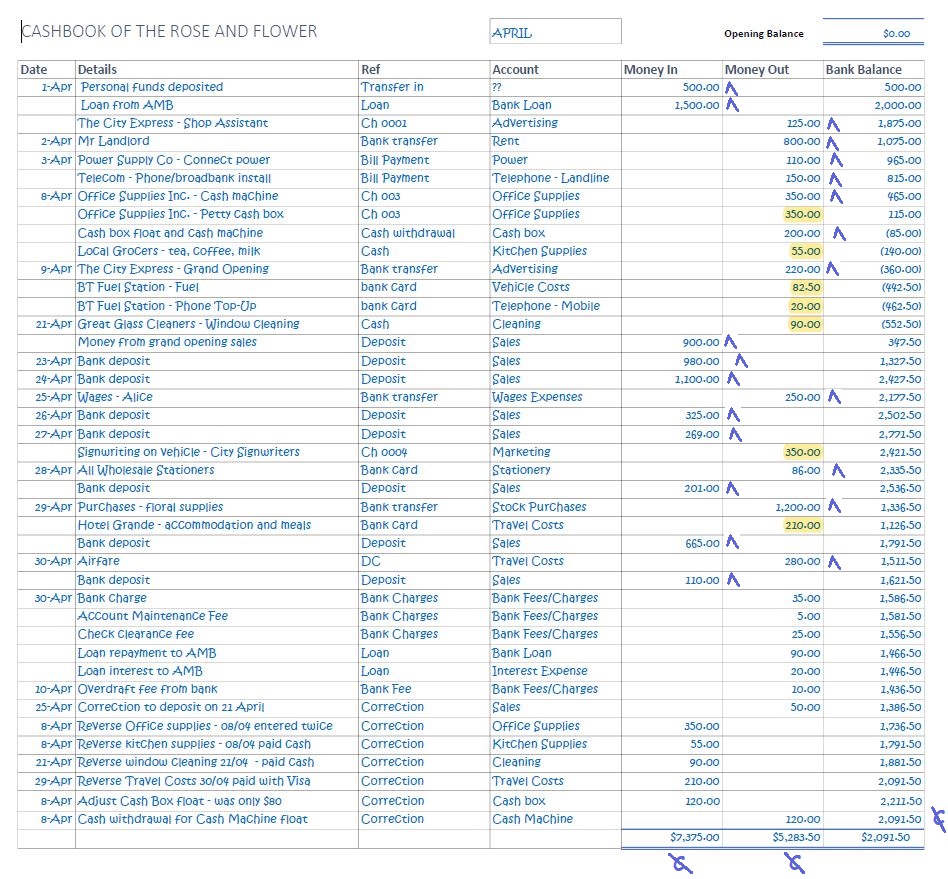Select 'Cash box float and cash machine'
Image resolution: width=948 pixels, height=879 pixels.
click(x=170, y=233)
